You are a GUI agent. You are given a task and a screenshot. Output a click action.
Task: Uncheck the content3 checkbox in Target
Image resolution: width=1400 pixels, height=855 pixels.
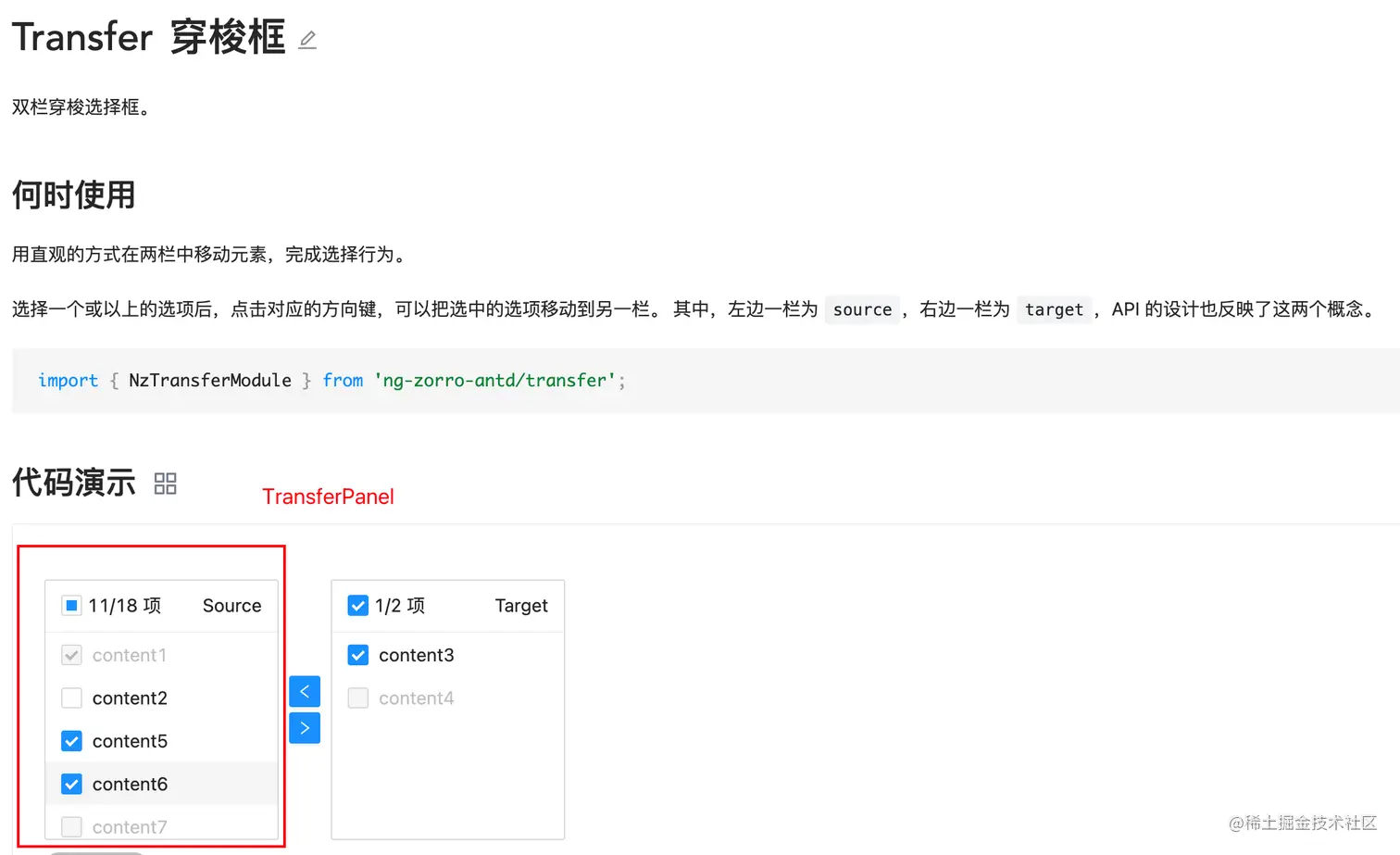[357, 655]
